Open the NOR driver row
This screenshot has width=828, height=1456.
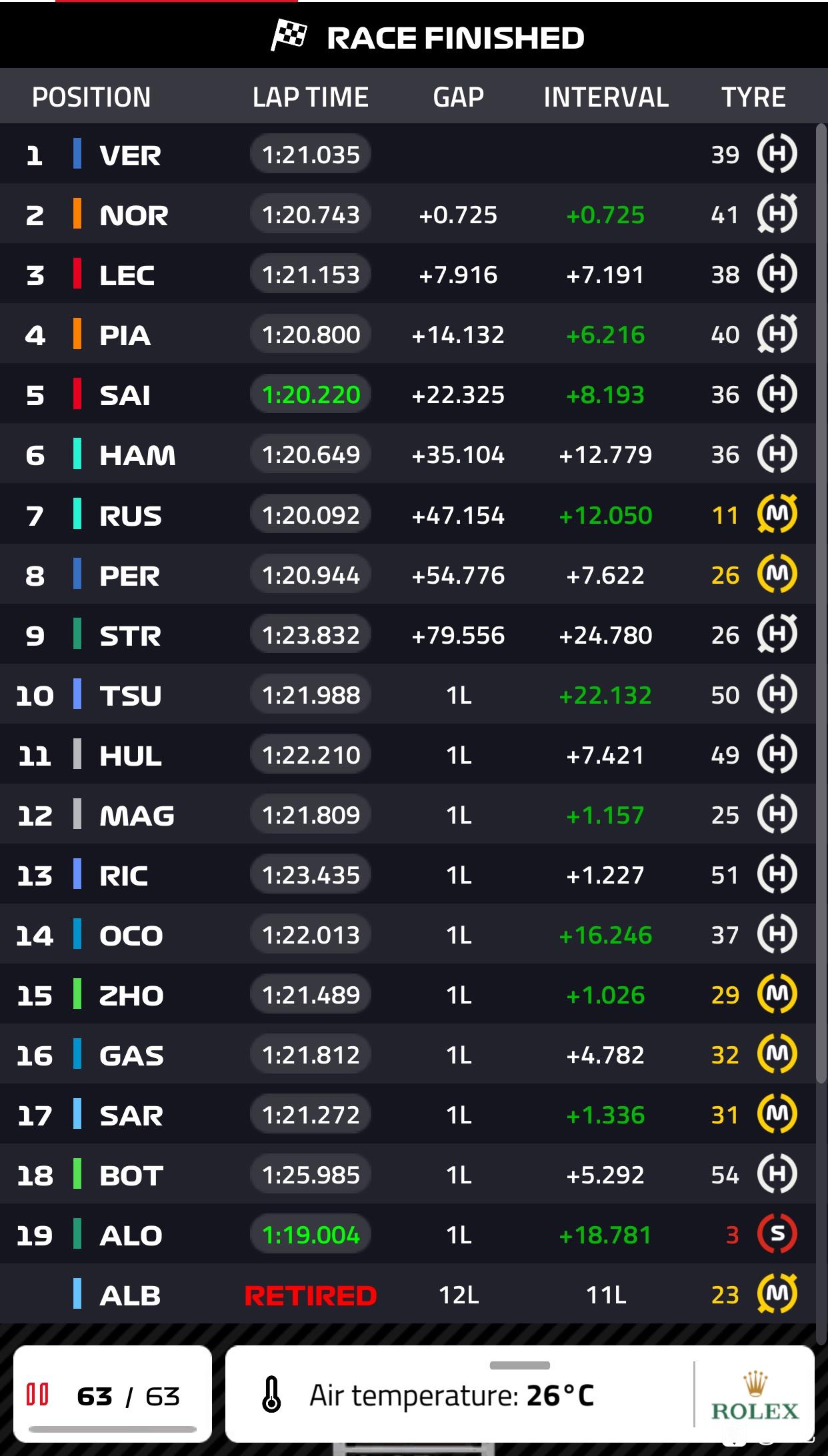pos(407,214)
